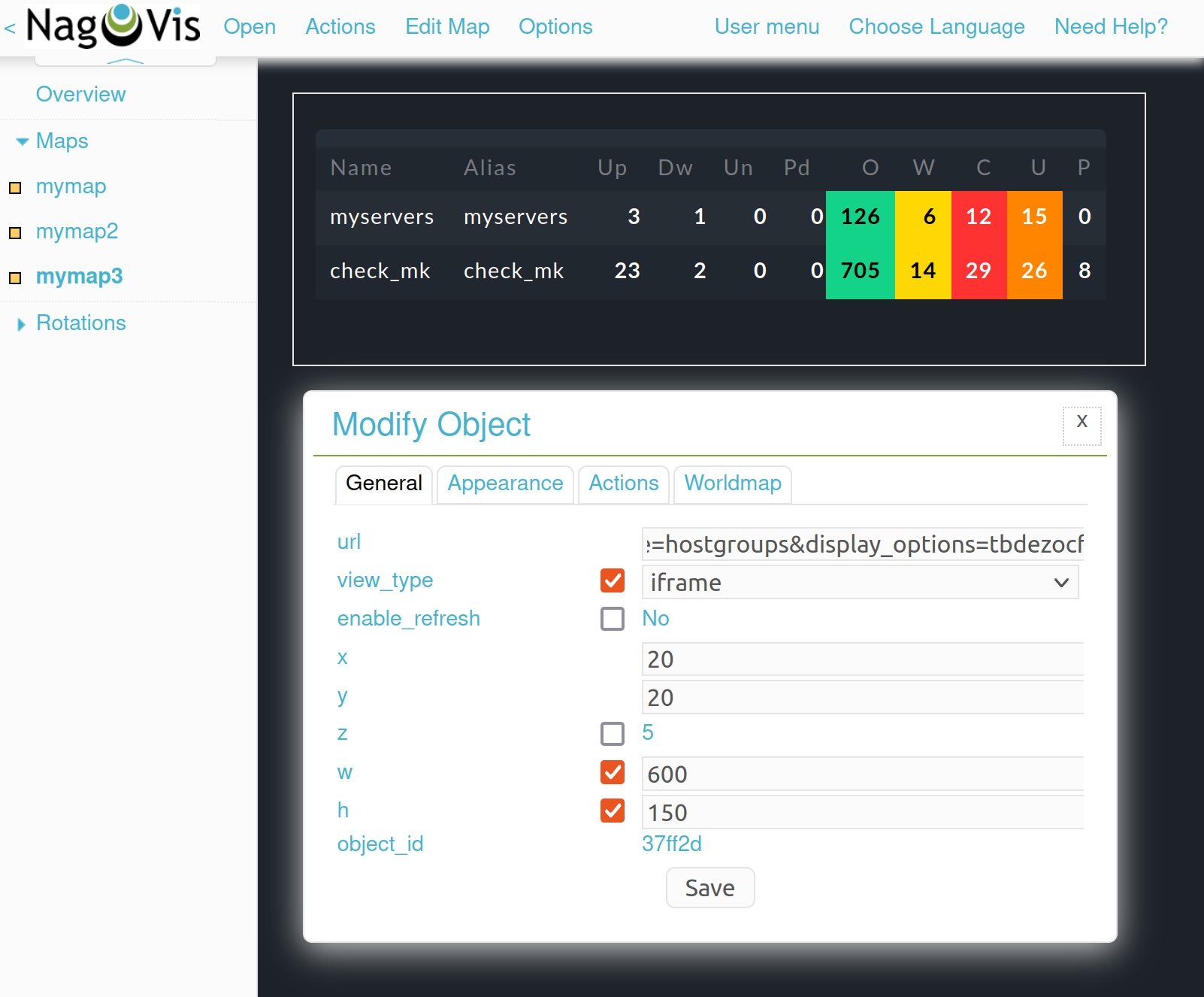The height and width of the screenshot is (997, 1204).
Task: Click orange unknown cell showing 26
Action: [1035, 272]
